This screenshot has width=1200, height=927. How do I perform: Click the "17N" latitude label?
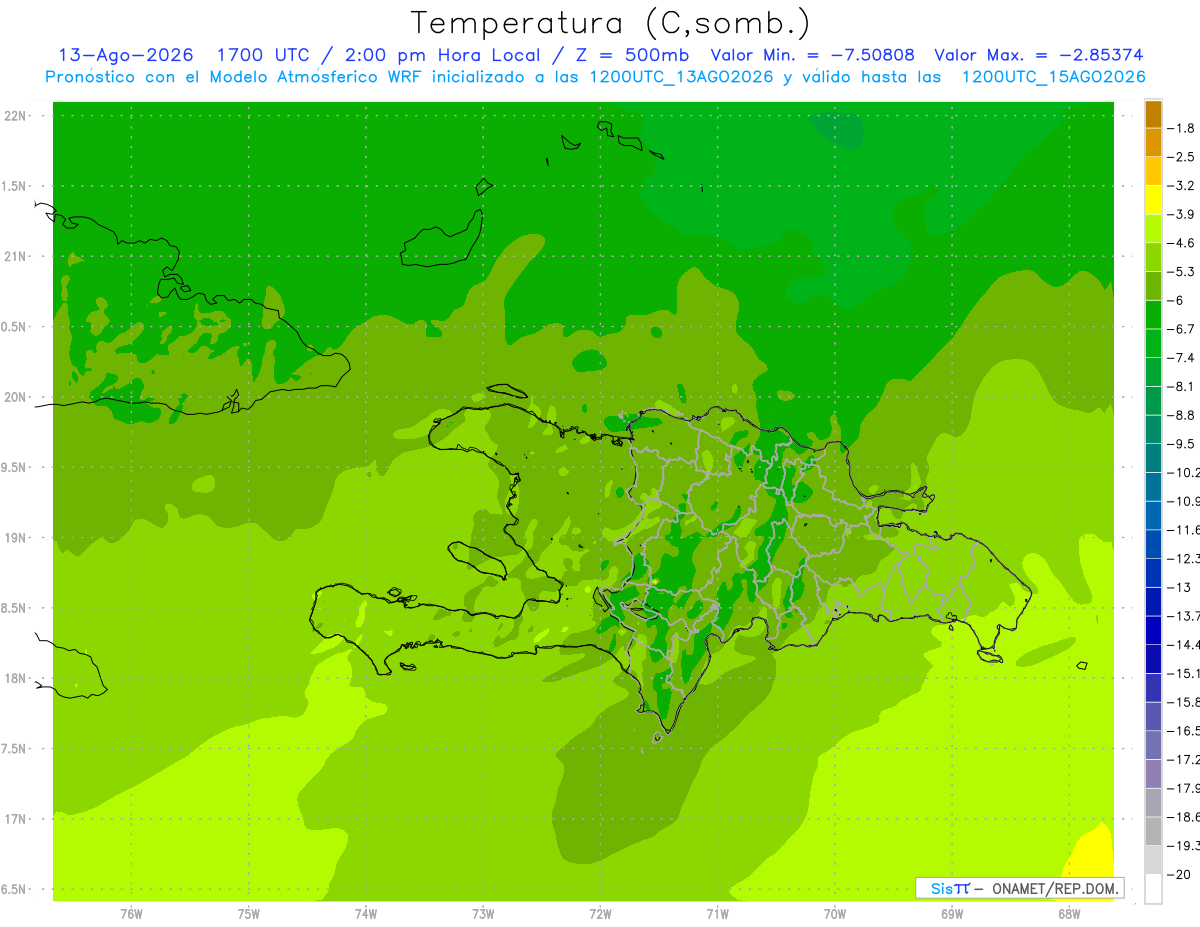pos(17,819)
